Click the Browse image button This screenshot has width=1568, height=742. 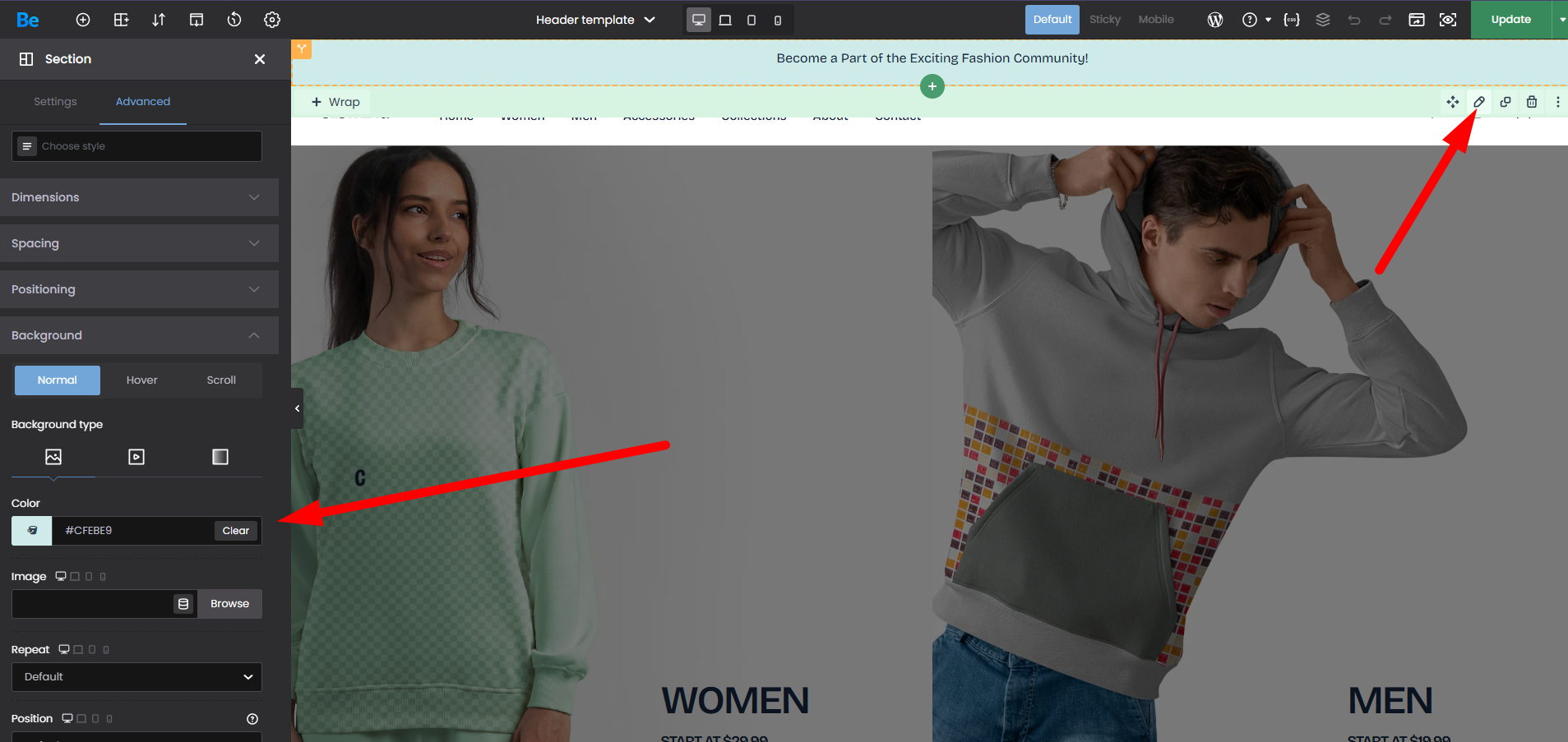point(229,604)
